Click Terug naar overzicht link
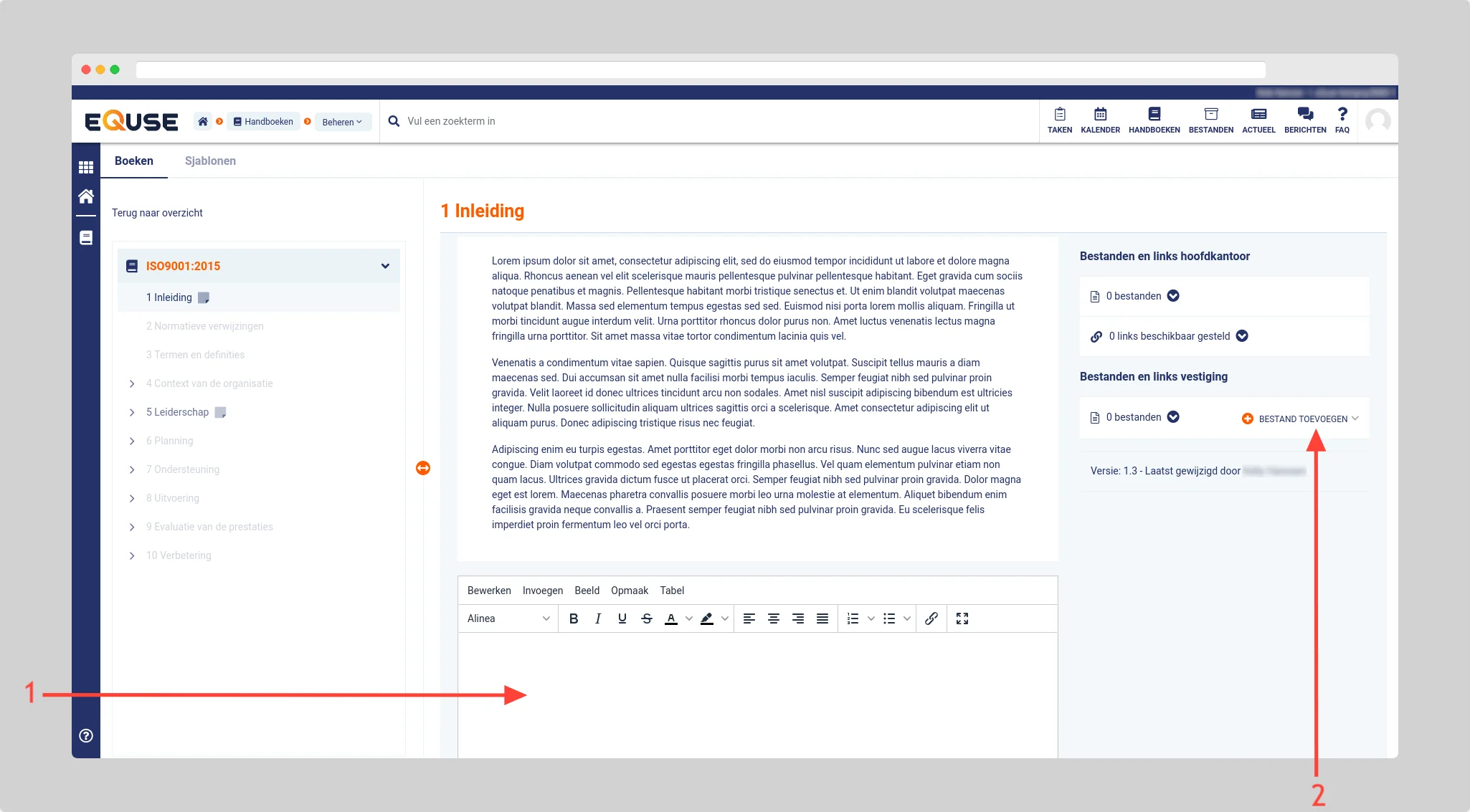 click(x=157, y=213)
